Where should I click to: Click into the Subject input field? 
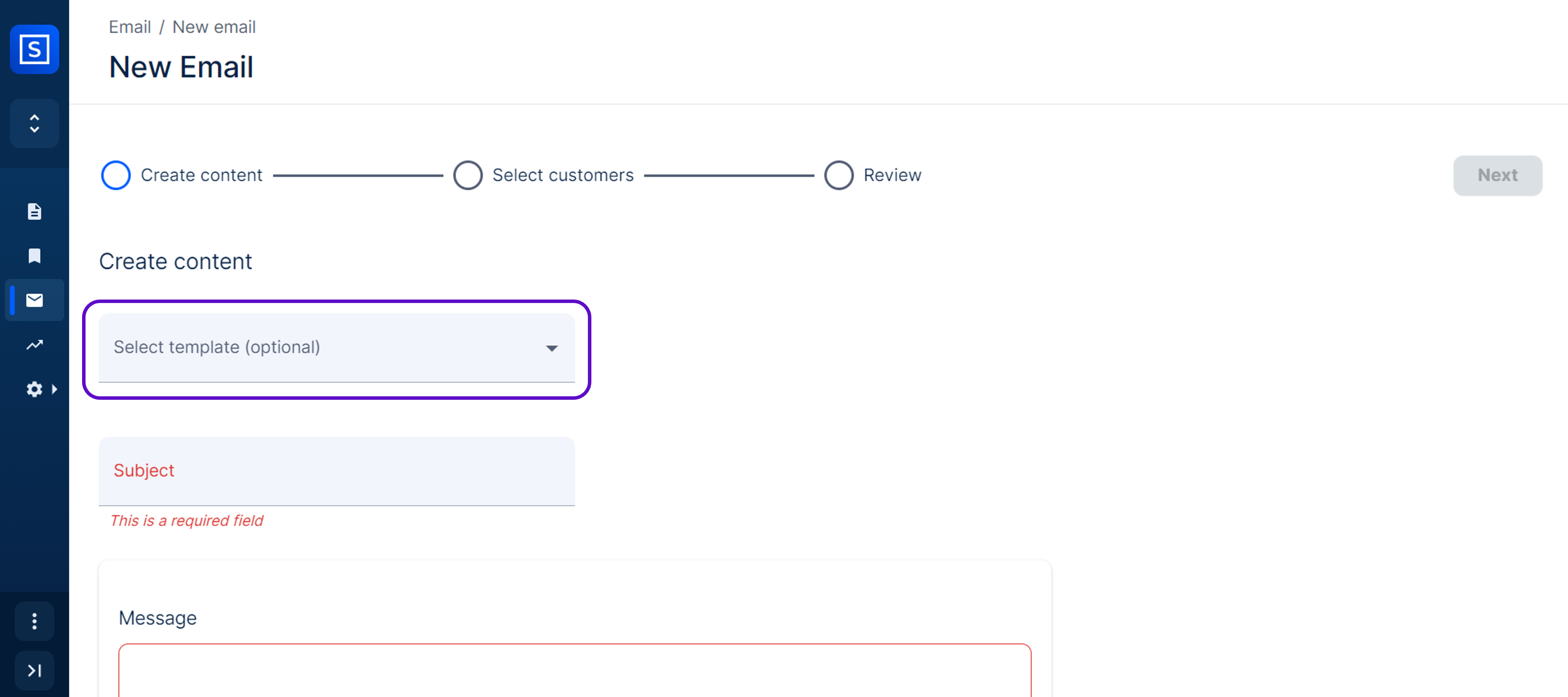(336, 471)
